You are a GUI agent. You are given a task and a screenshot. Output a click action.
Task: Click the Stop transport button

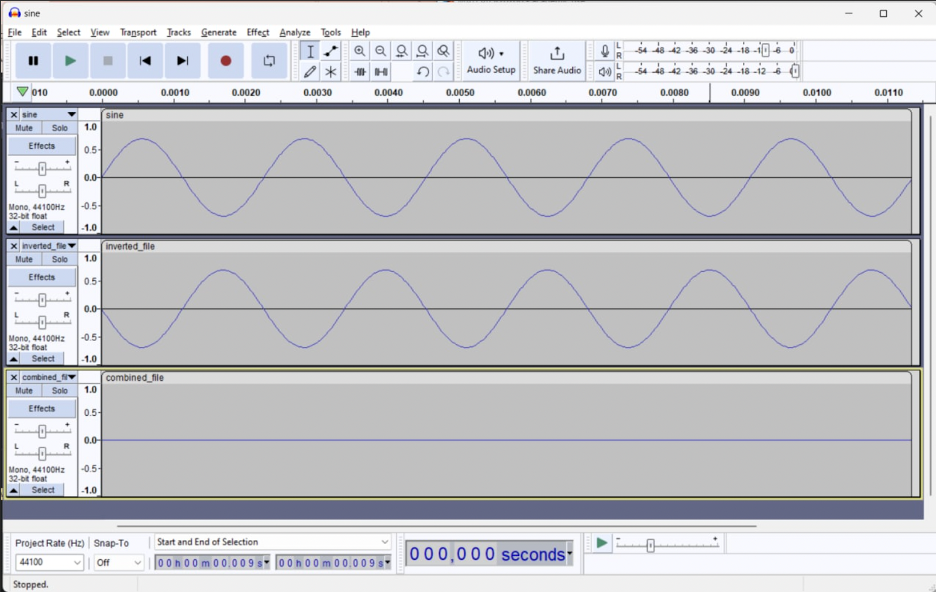click(x=107, y=60)
